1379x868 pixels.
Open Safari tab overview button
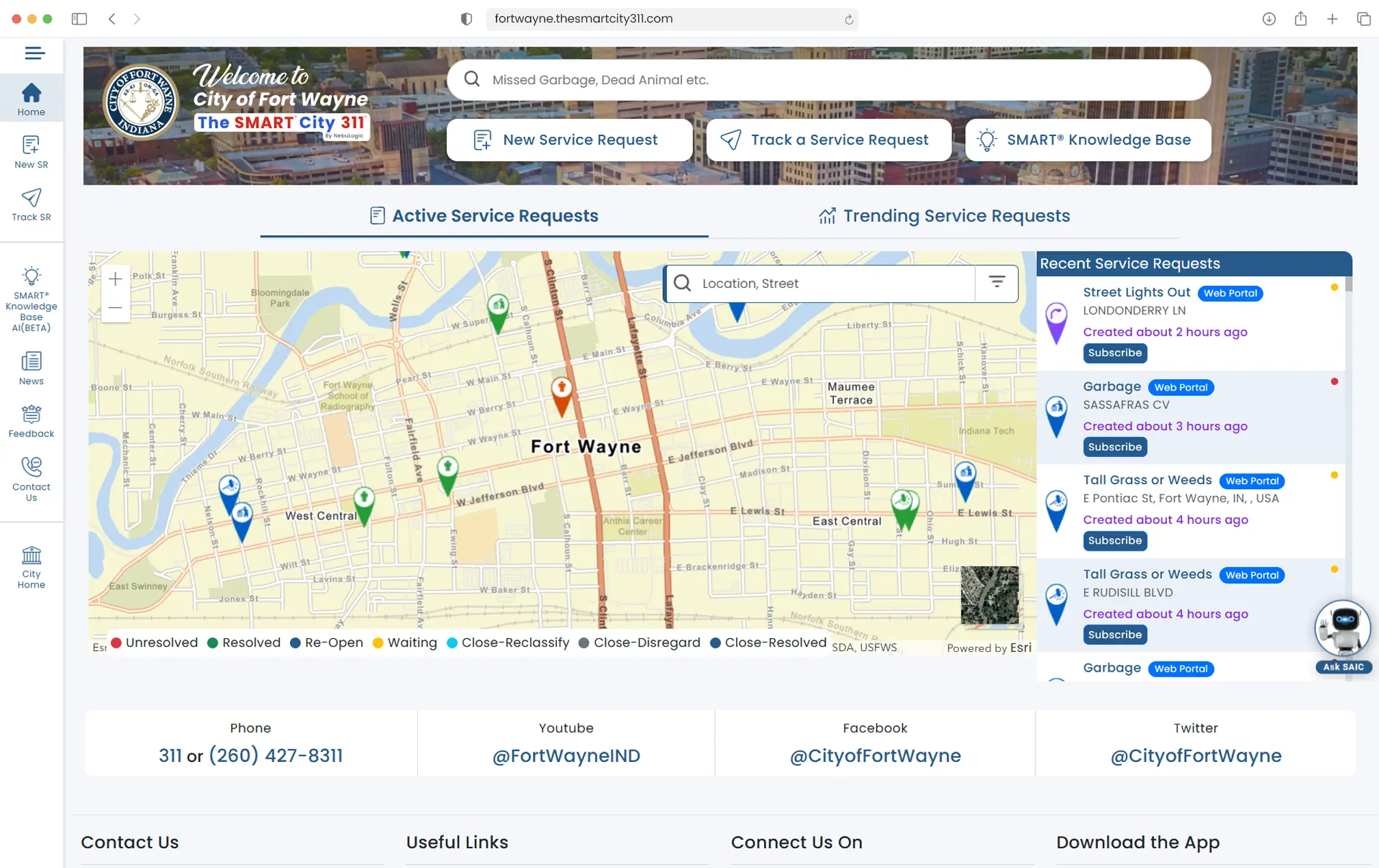point(1363,18)
